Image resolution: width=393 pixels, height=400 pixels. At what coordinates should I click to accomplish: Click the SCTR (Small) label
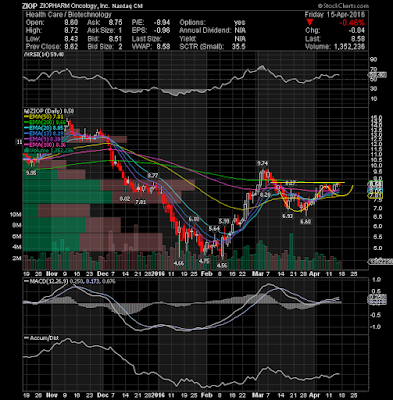[202, 47]
